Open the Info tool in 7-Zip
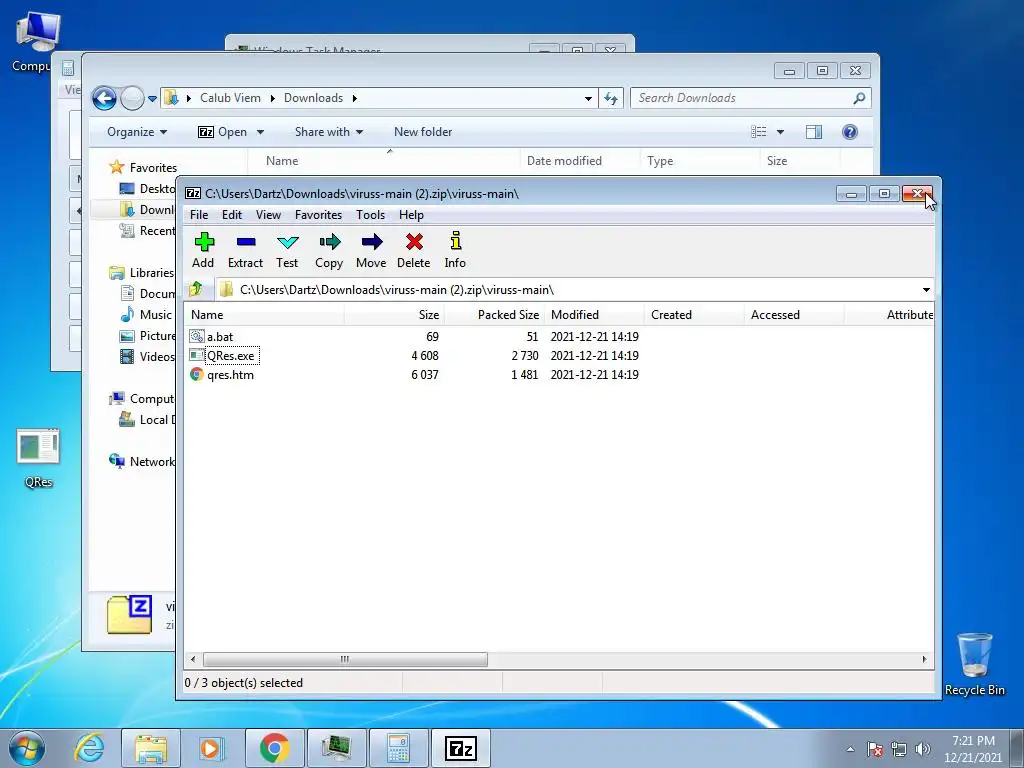Viewport: 1024px width, 768px height. 455,250
